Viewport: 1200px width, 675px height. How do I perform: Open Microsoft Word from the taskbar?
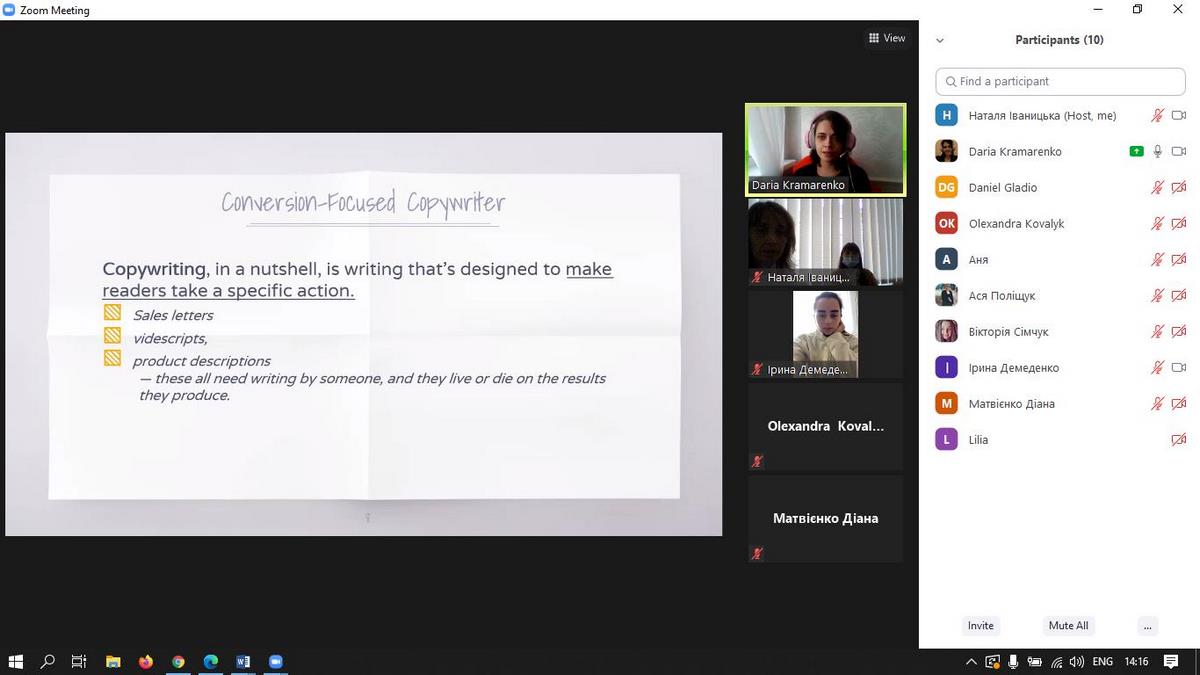coord(243,662)
